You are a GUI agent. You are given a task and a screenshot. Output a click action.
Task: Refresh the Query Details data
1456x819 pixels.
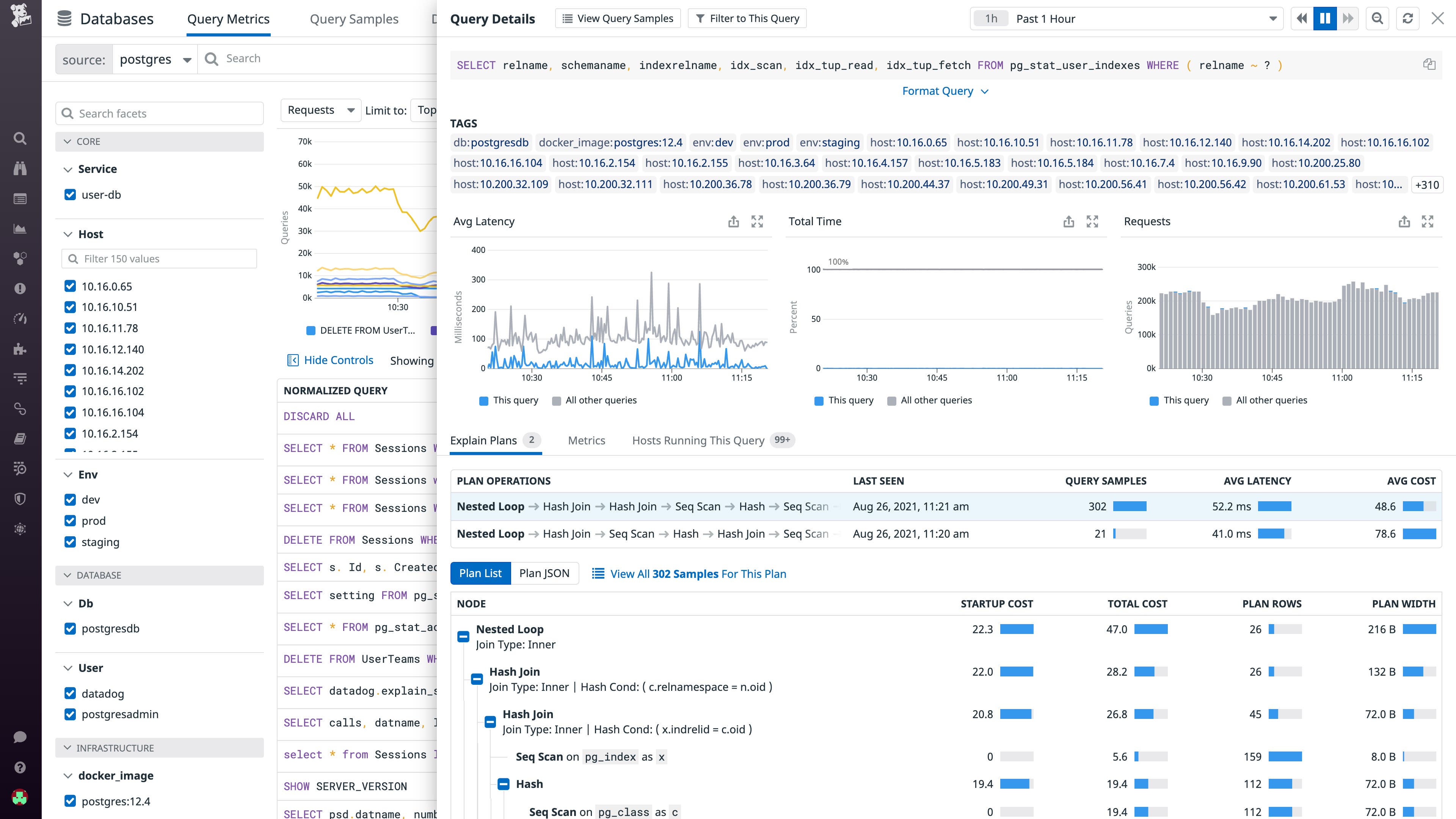tap(1408, 18)
